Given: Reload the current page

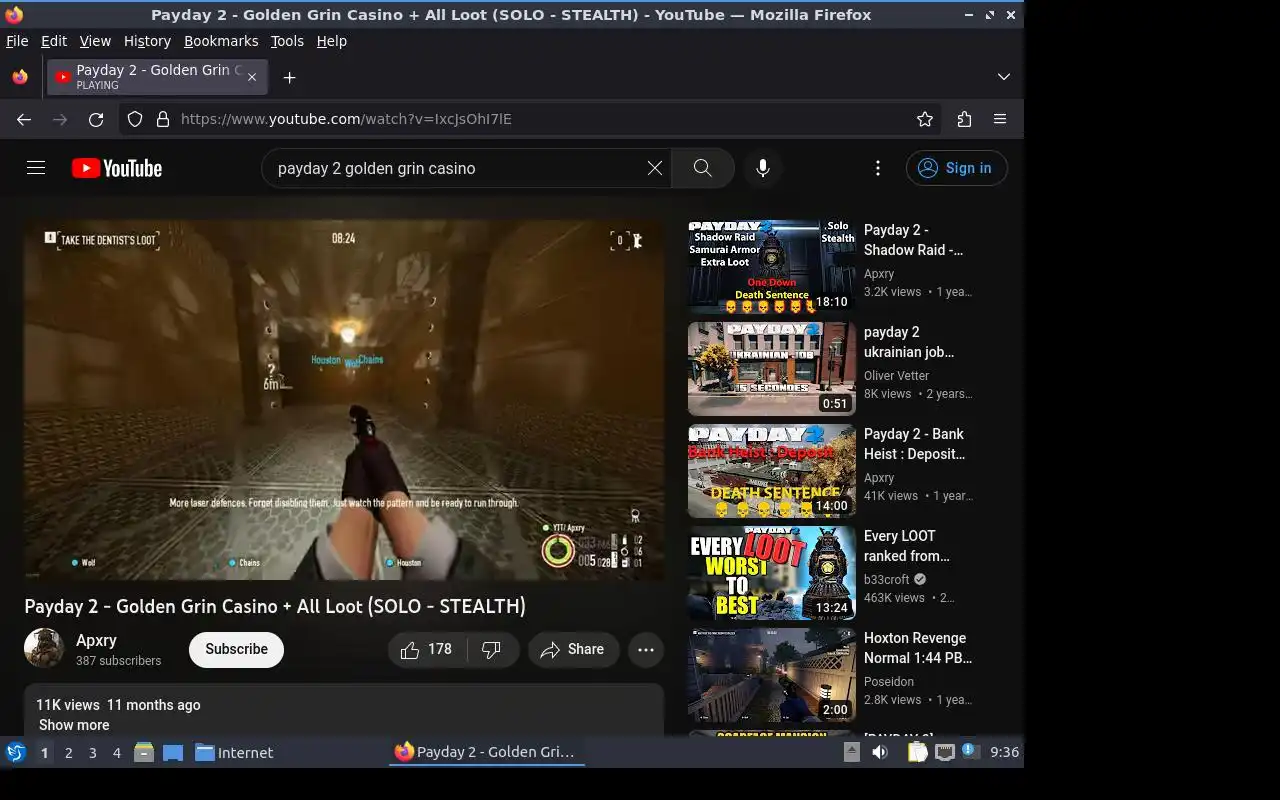Looking at the screenshot, I should [96, 119].
